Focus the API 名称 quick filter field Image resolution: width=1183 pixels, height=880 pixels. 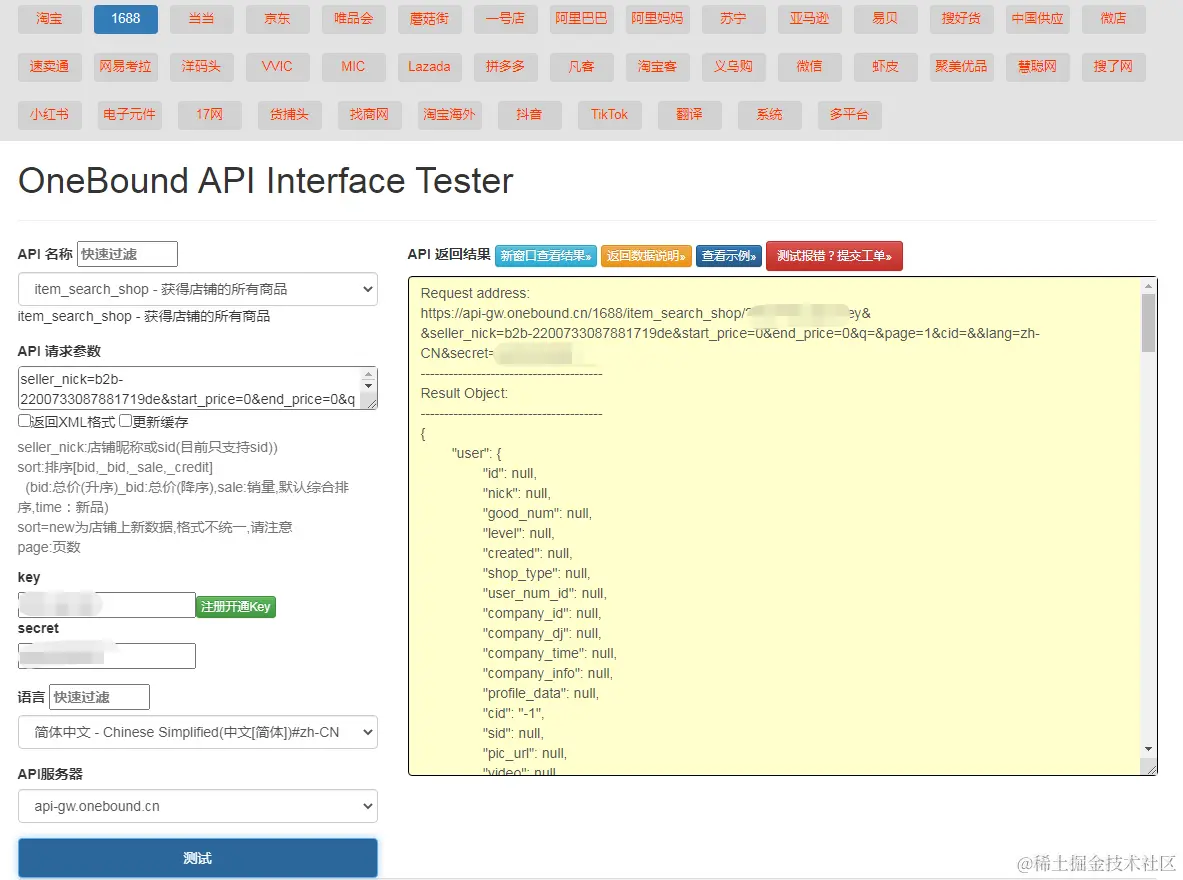(128, 254)
